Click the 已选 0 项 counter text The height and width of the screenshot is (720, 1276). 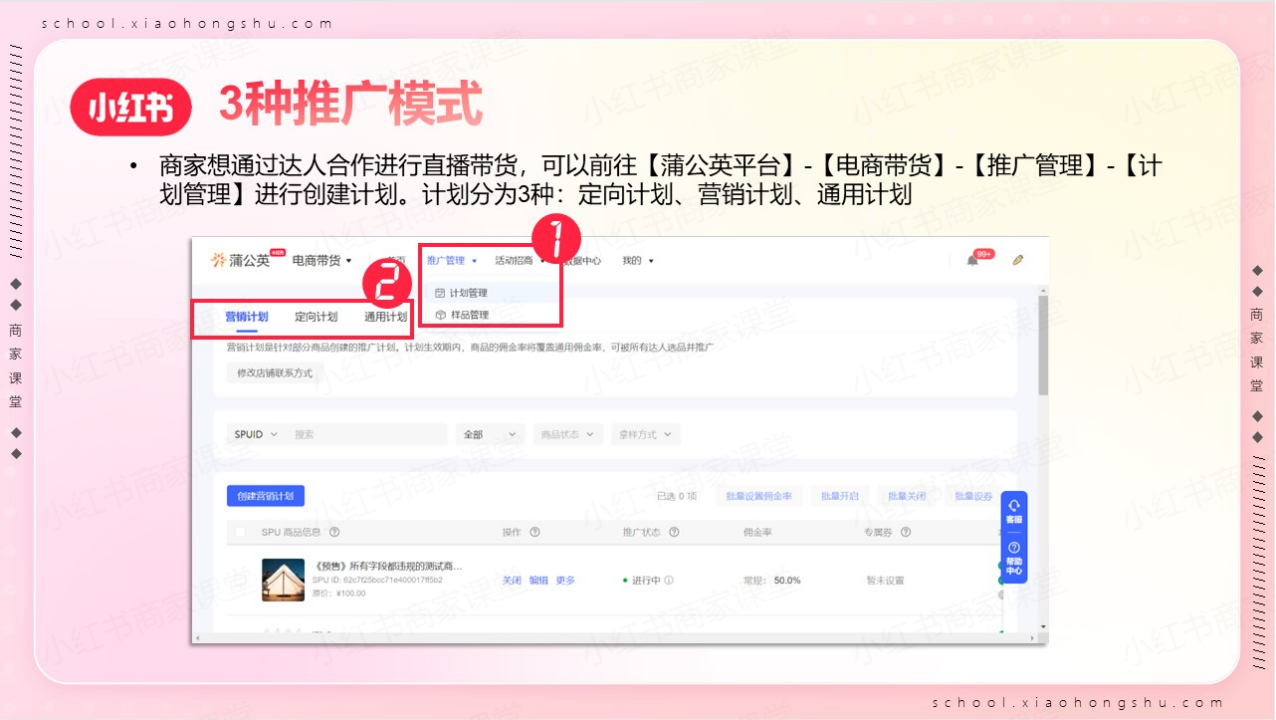677,496
